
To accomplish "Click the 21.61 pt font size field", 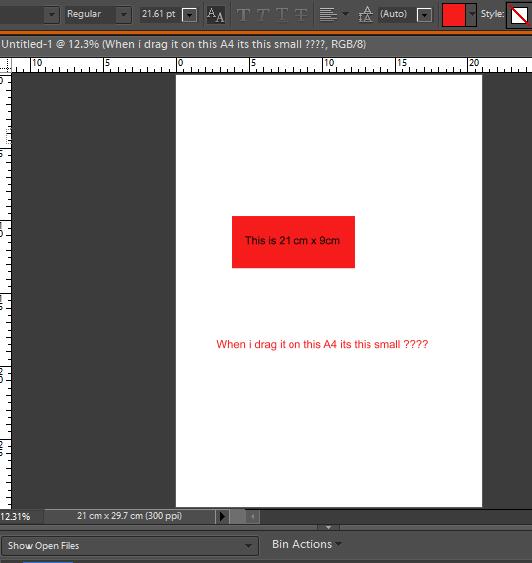I will click(x=159, y=14).
